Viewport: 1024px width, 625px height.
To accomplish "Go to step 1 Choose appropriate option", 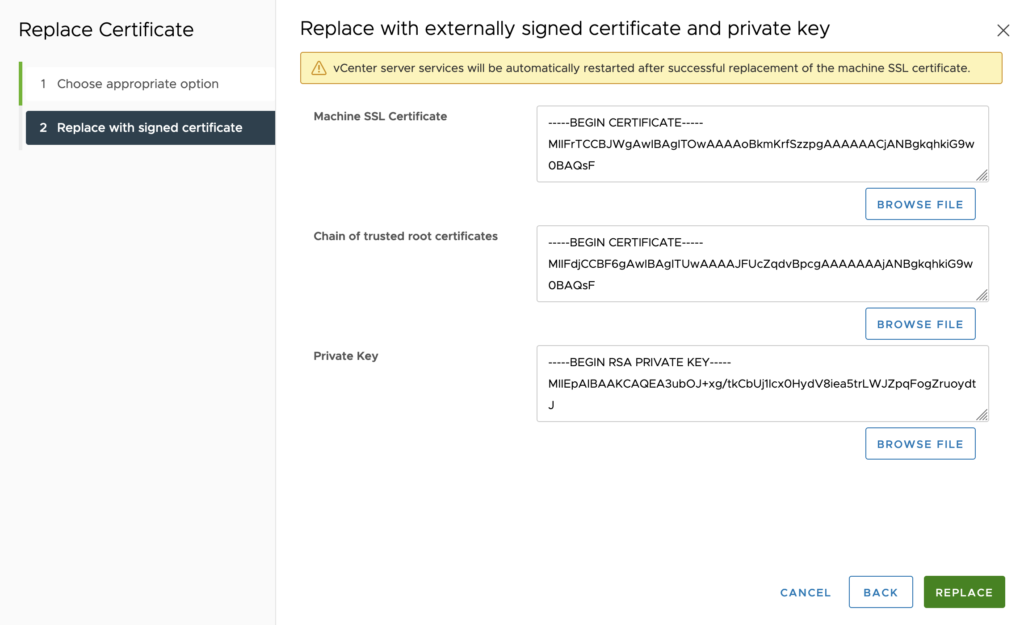I will (x=137, y=84).
